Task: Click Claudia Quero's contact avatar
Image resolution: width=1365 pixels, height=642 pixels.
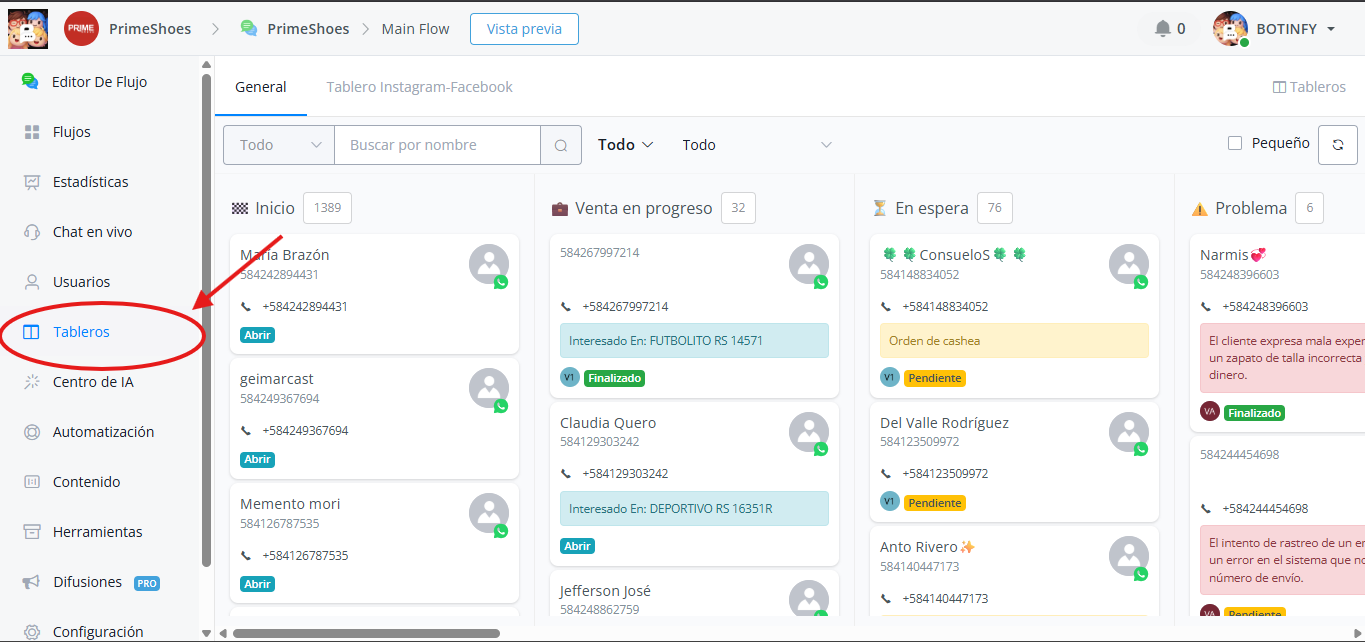Action: (x=808, y=432)
